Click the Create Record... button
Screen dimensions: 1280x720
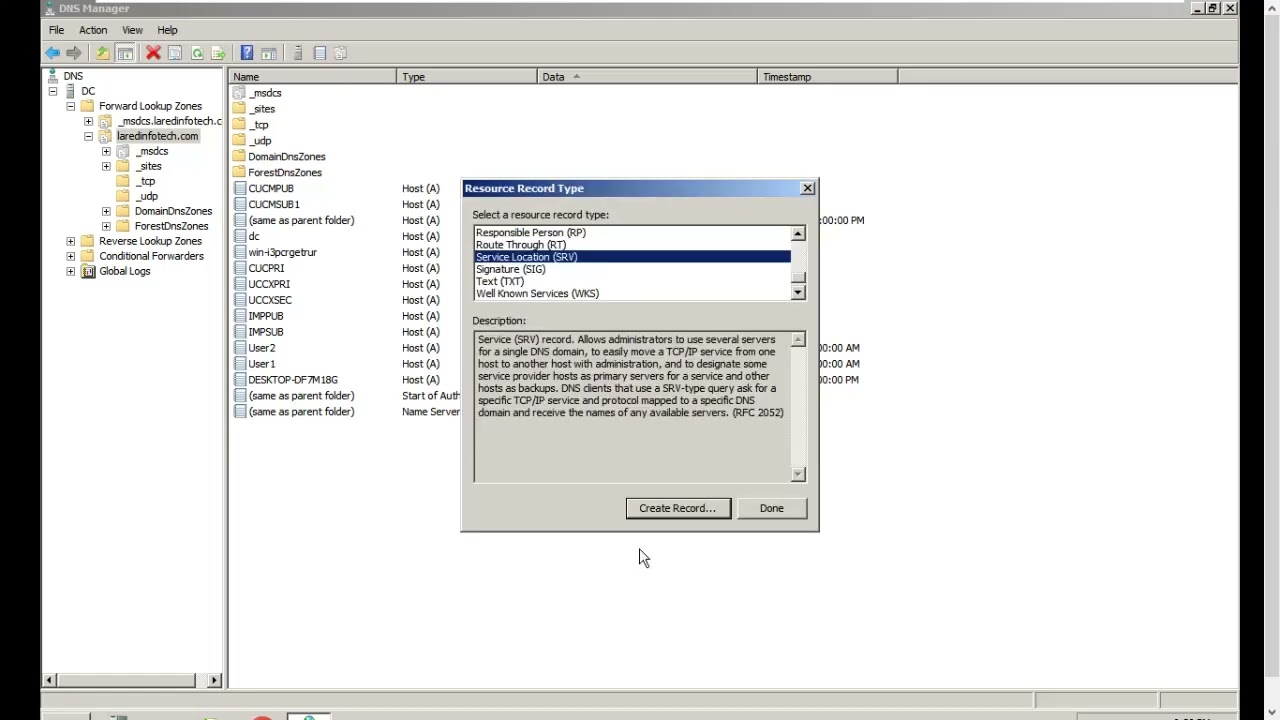pos(678,508)
